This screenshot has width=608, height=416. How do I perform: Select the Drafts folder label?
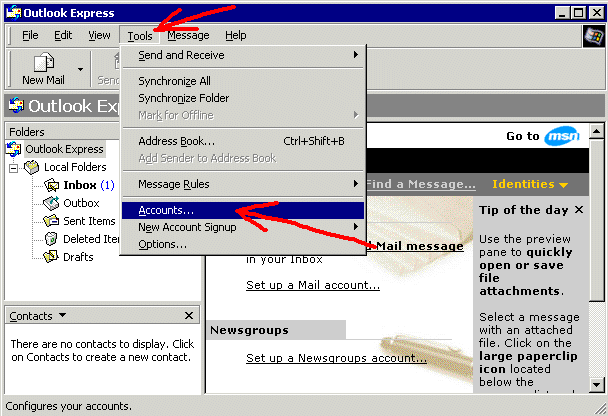78,257
